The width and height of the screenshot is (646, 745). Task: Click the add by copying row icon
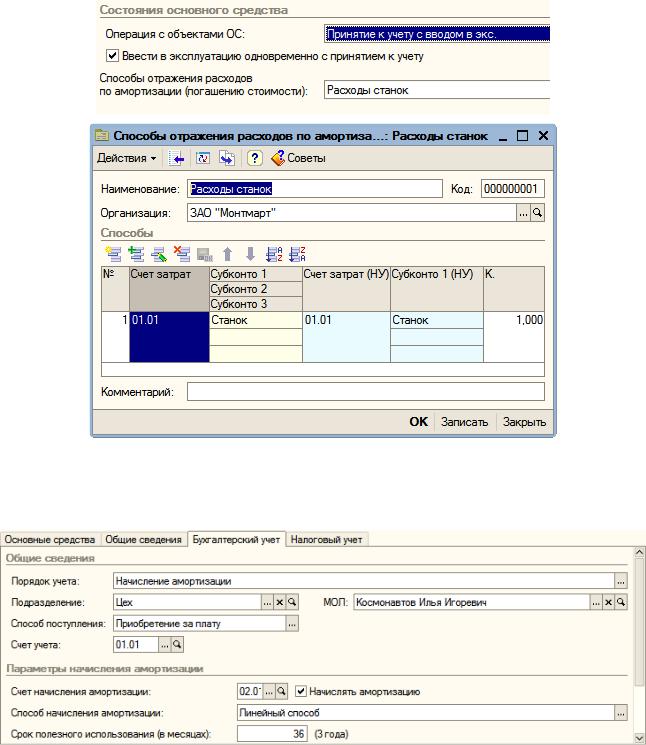coord(136,254)
